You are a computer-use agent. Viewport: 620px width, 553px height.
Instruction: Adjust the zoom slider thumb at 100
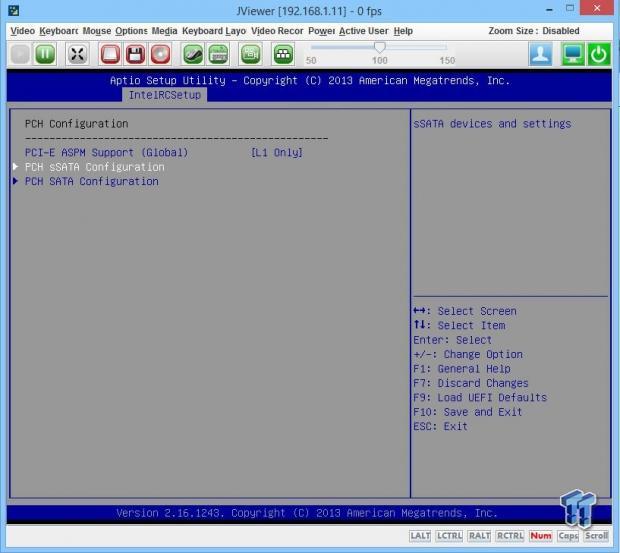(x=380, y=47)
